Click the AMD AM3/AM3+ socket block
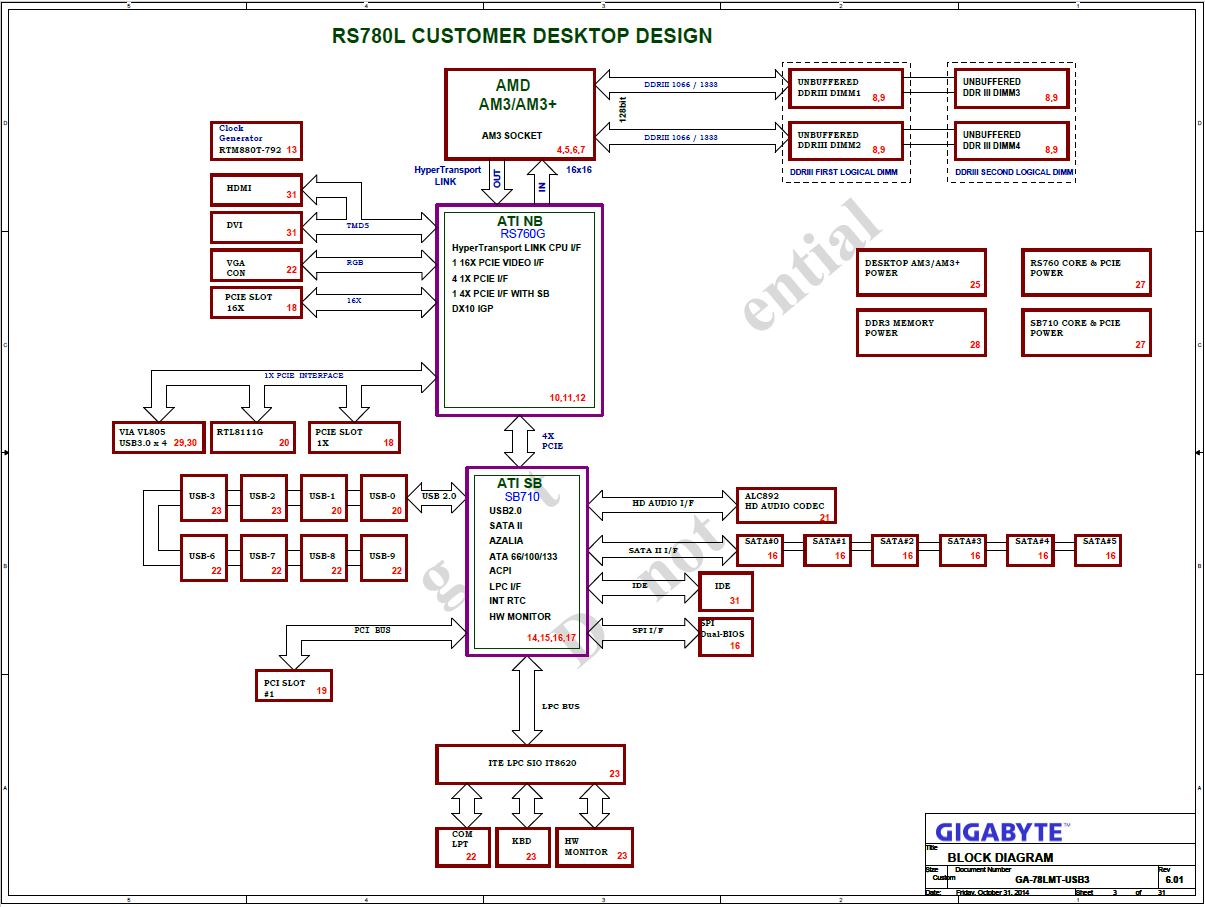The height and width of the screenshot is (907, 1205). click(520, 113)
